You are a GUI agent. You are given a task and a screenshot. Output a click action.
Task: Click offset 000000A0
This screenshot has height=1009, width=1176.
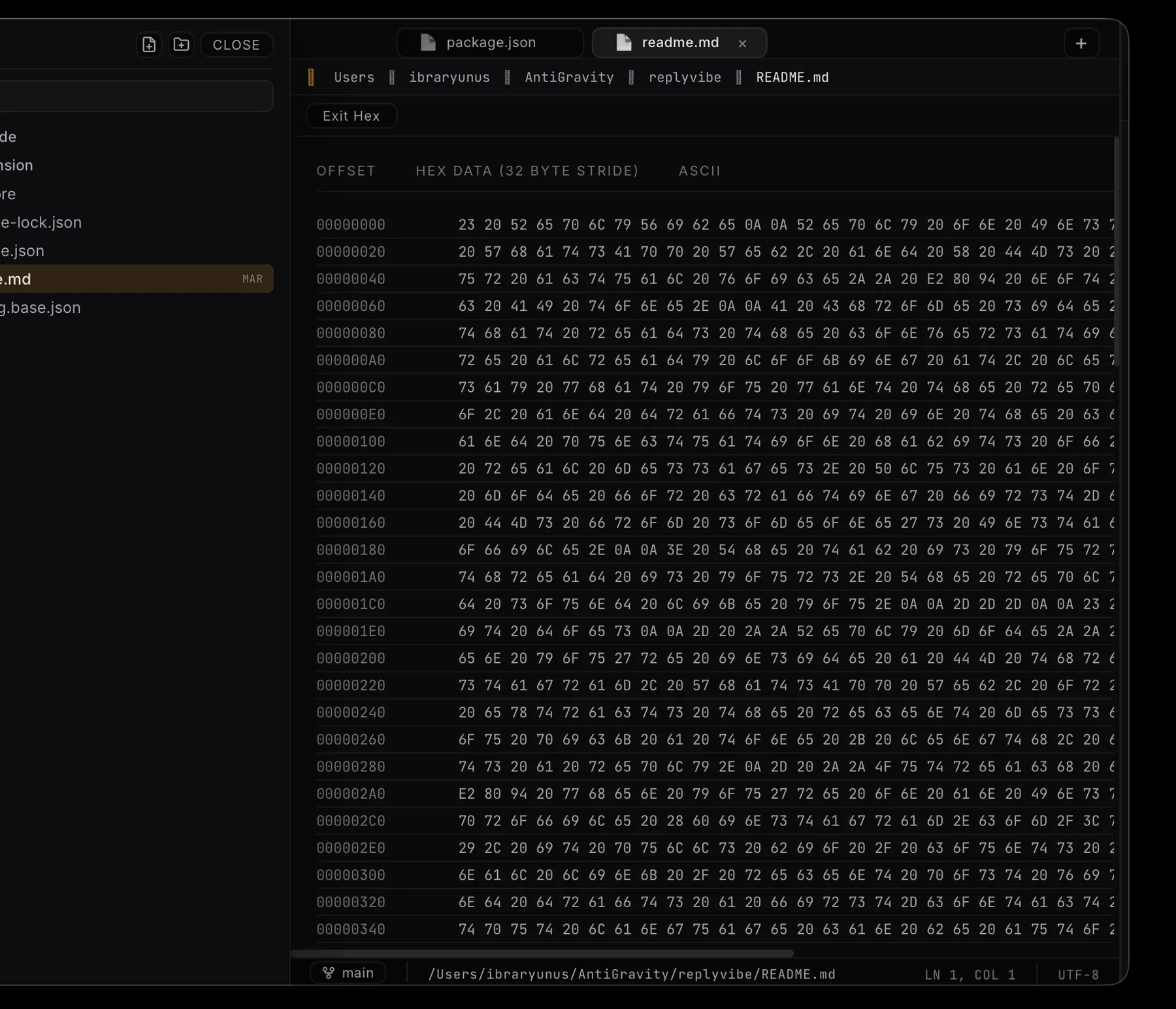pos(351,360)
